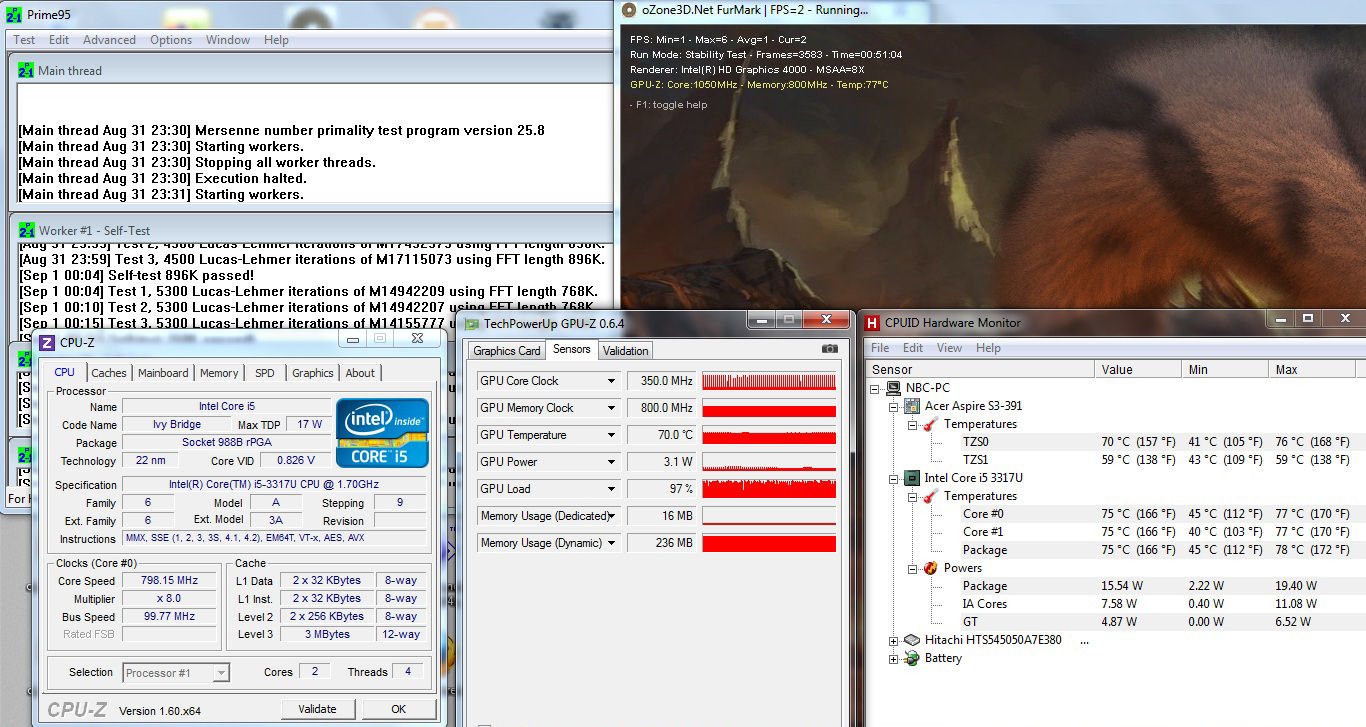Screen dimensions: 1366x727
Task: Click the 'Self-test 896K passed!' log line
Action: (137, 275)
